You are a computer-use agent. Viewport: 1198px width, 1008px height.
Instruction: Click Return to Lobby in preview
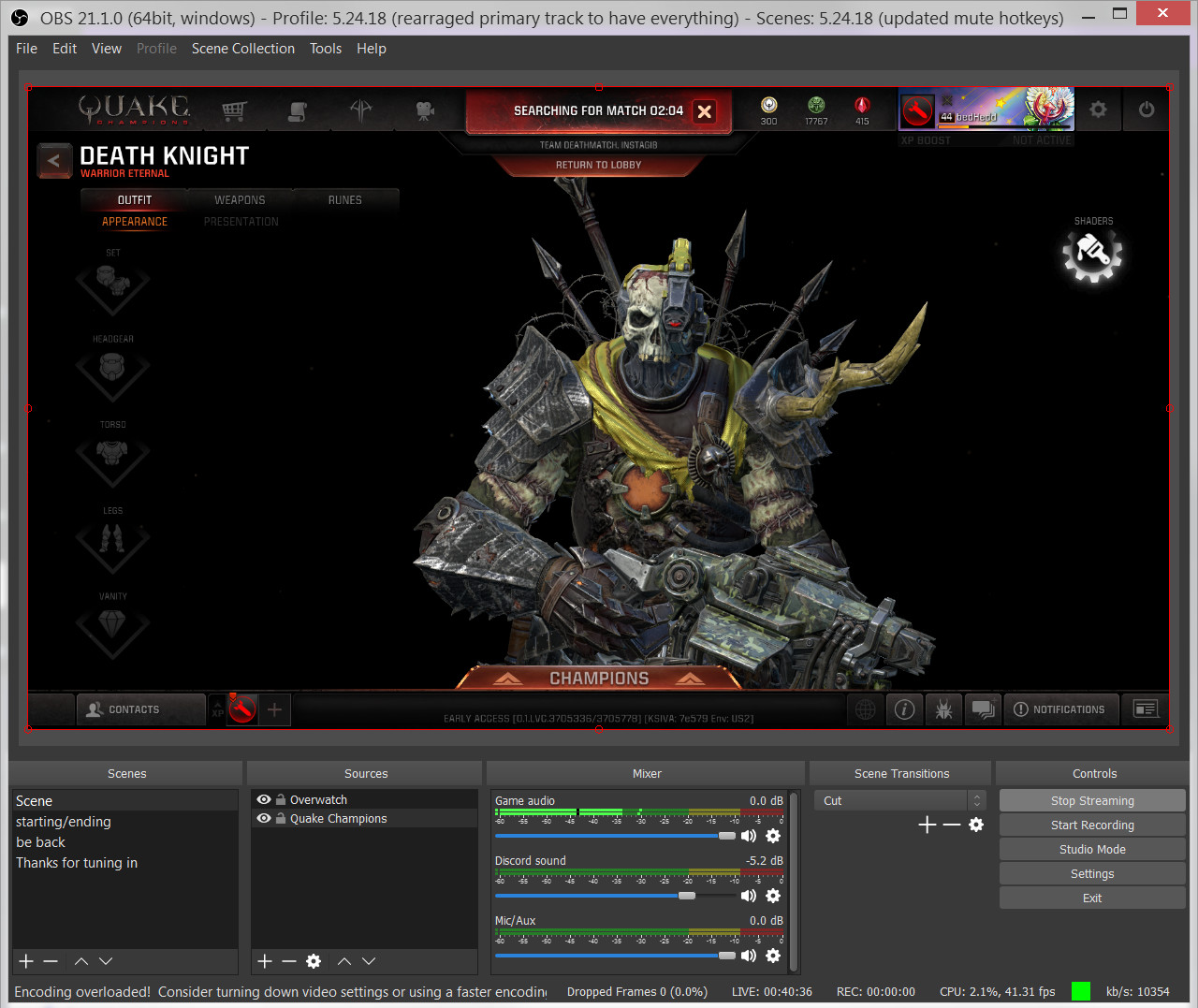click(x=599, y=165)
